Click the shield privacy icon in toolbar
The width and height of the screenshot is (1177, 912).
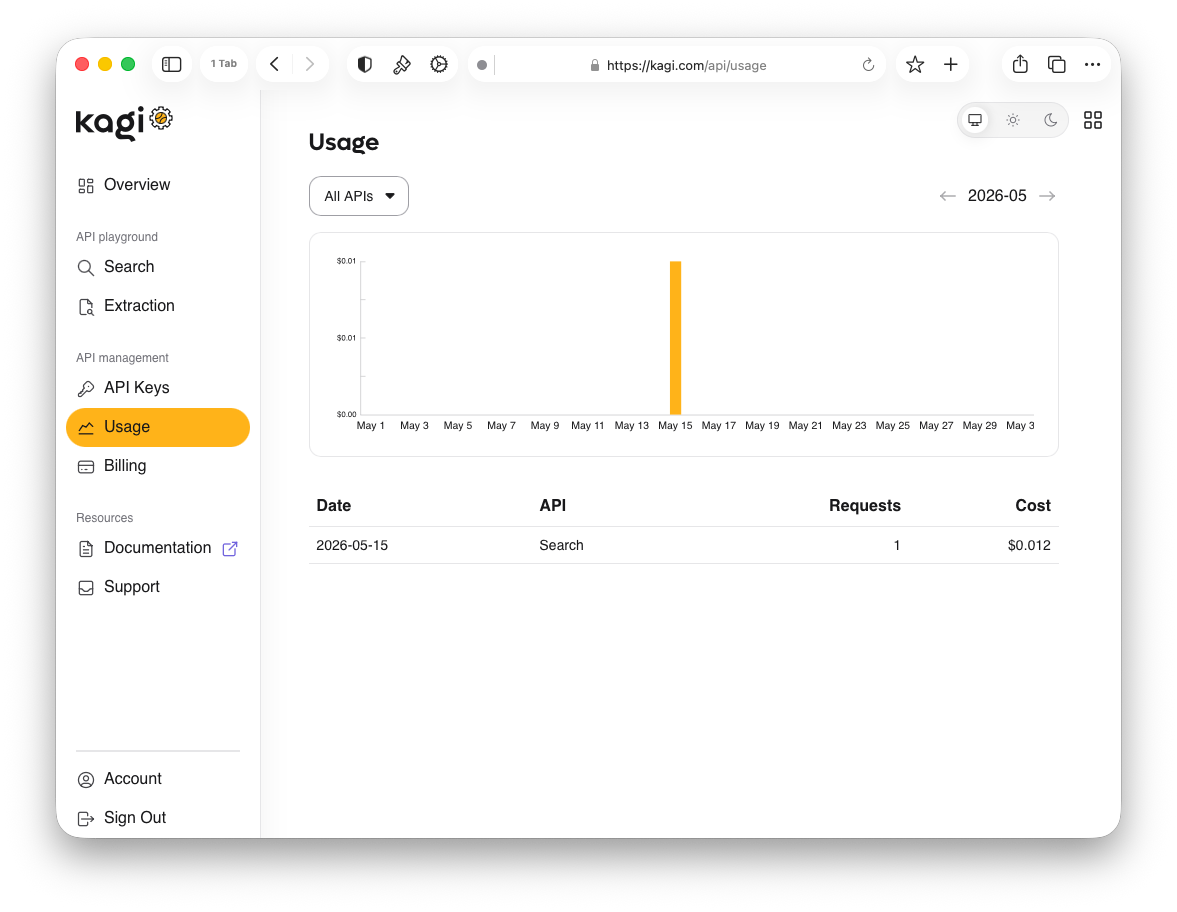point(365,65)
